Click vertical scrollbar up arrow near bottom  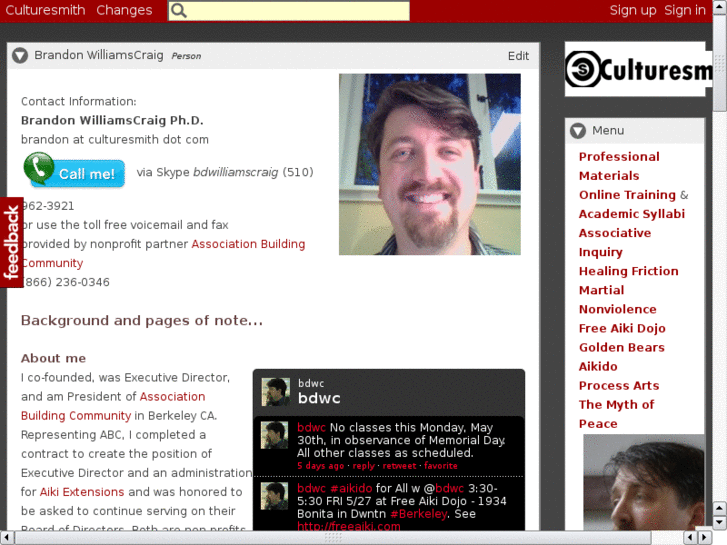(720, 508)
